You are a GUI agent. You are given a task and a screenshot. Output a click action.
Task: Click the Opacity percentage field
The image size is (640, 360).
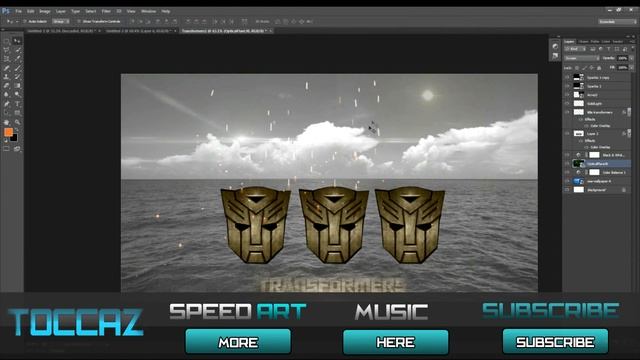pyautogui.click(x=622, y=58)
